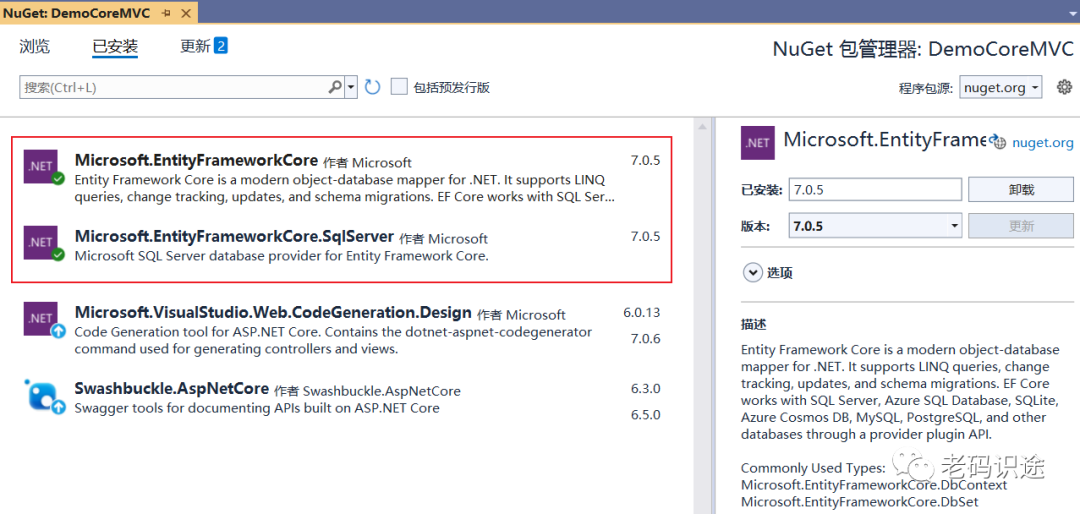Click Swashbuckle available version 6.5.0
The width and height of the screenshot is (1080, 514).
click(x=645, y=415)
